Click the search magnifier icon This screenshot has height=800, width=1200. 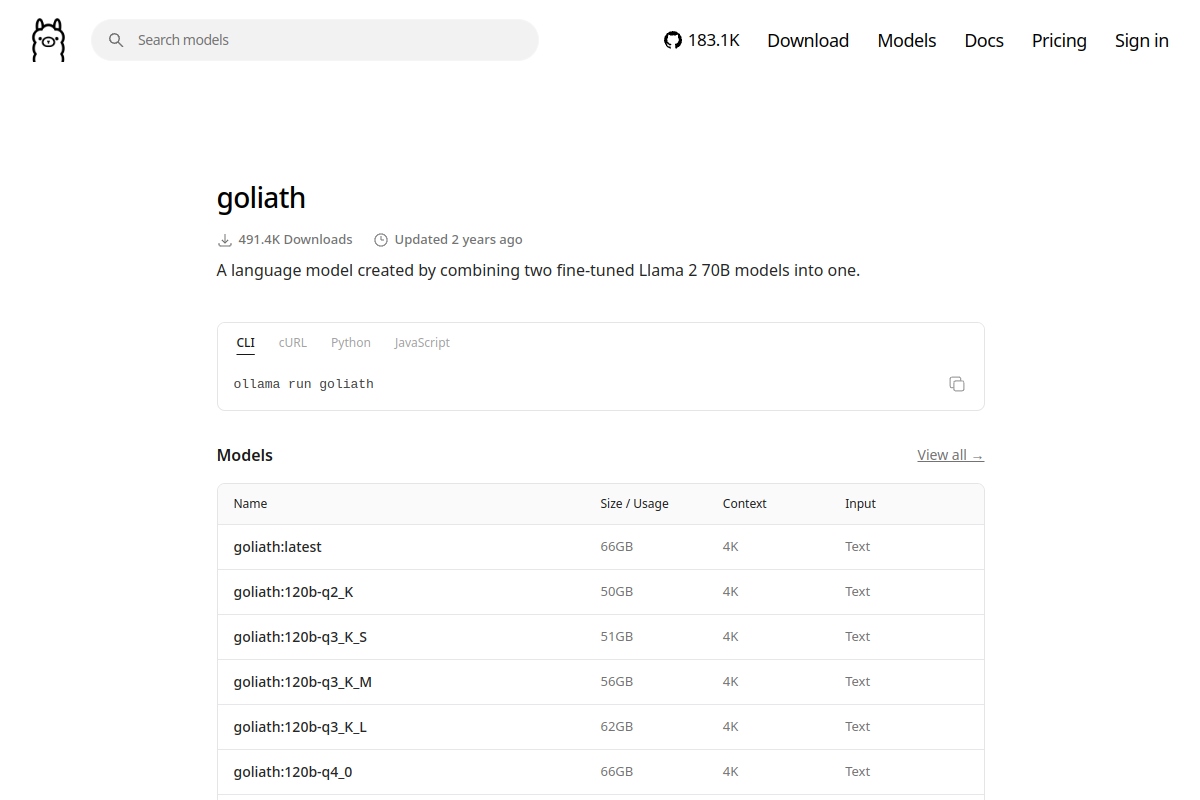pos(116,40)
